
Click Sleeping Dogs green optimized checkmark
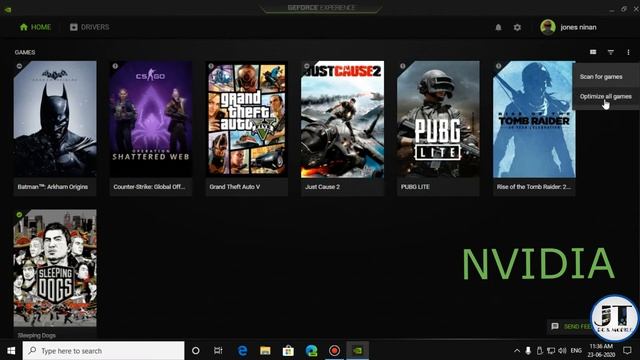click(20, 215)
